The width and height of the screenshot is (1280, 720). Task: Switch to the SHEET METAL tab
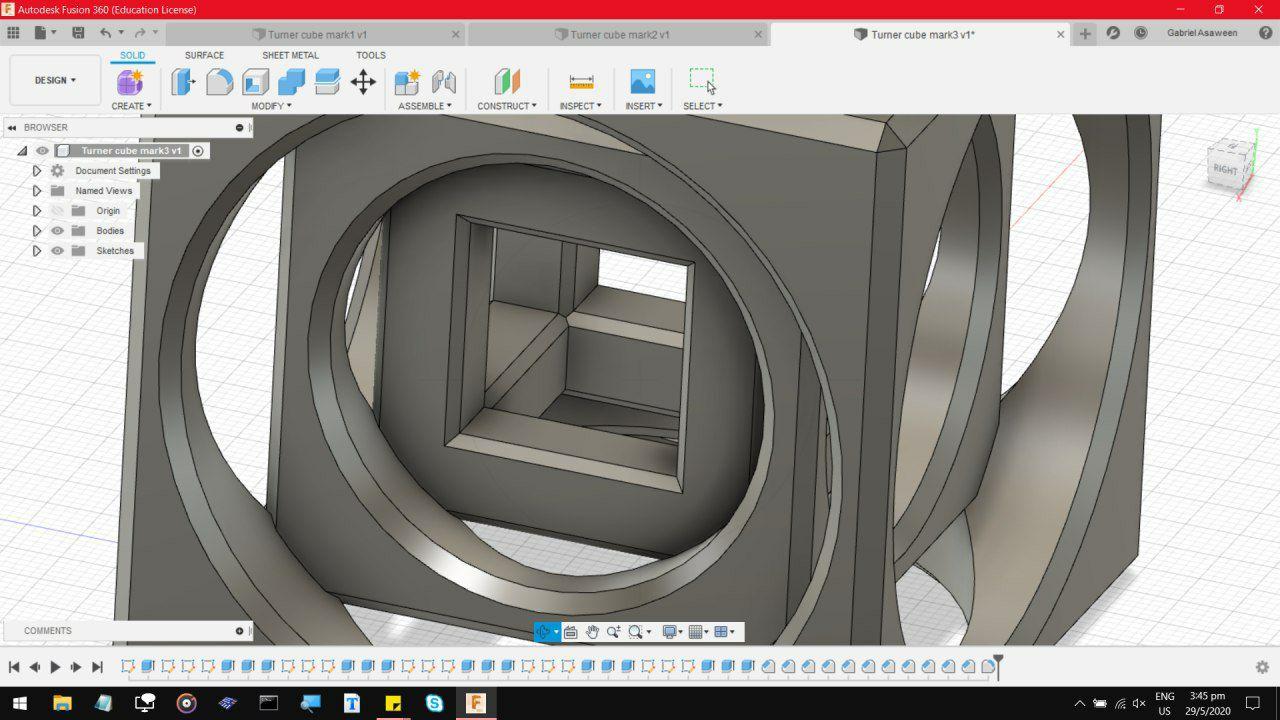click(290, 55)
